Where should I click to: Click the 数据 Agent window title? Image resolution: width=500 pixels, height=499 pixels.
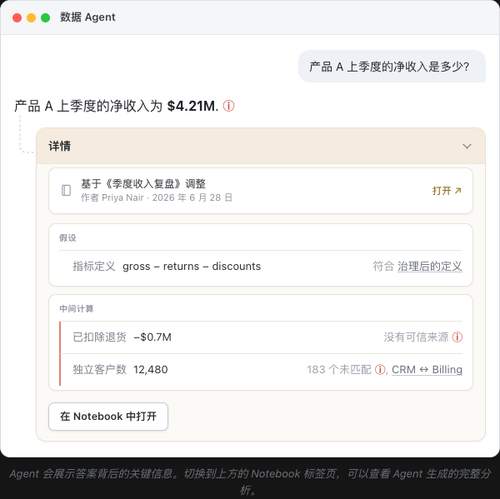88,17
